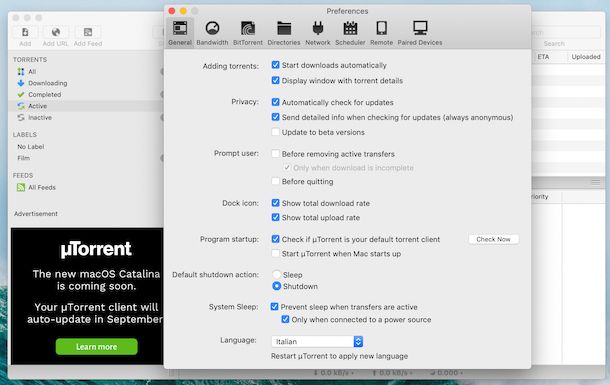The width and height of the screenshot is (610, 385).
Task: Switch to BitTorrent preferences
Action: point(247,33)
